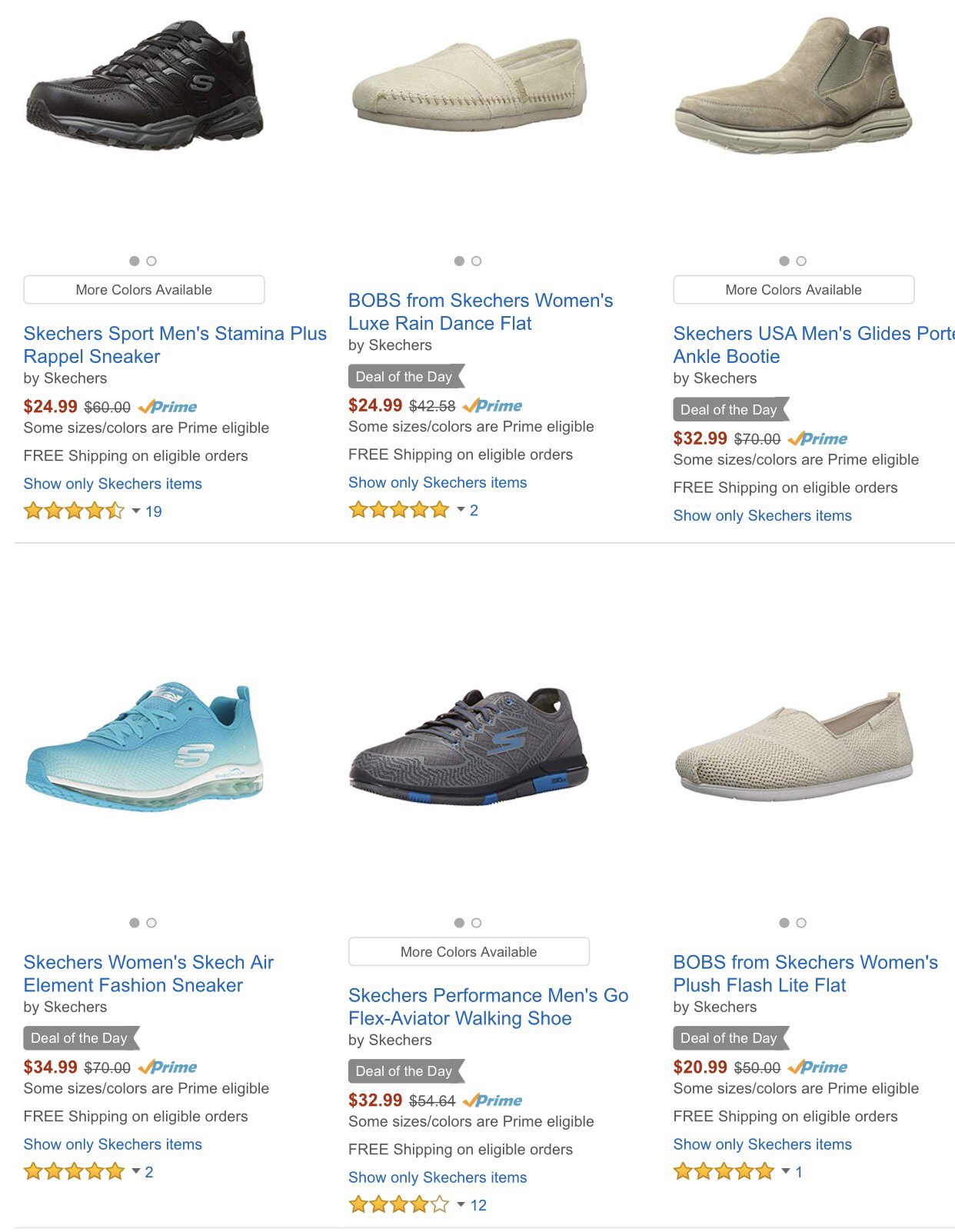The image size is (955, 1232).
Task: Expand ratings dropdown arrow next to 19 reviews
Action: pos(136,511)
